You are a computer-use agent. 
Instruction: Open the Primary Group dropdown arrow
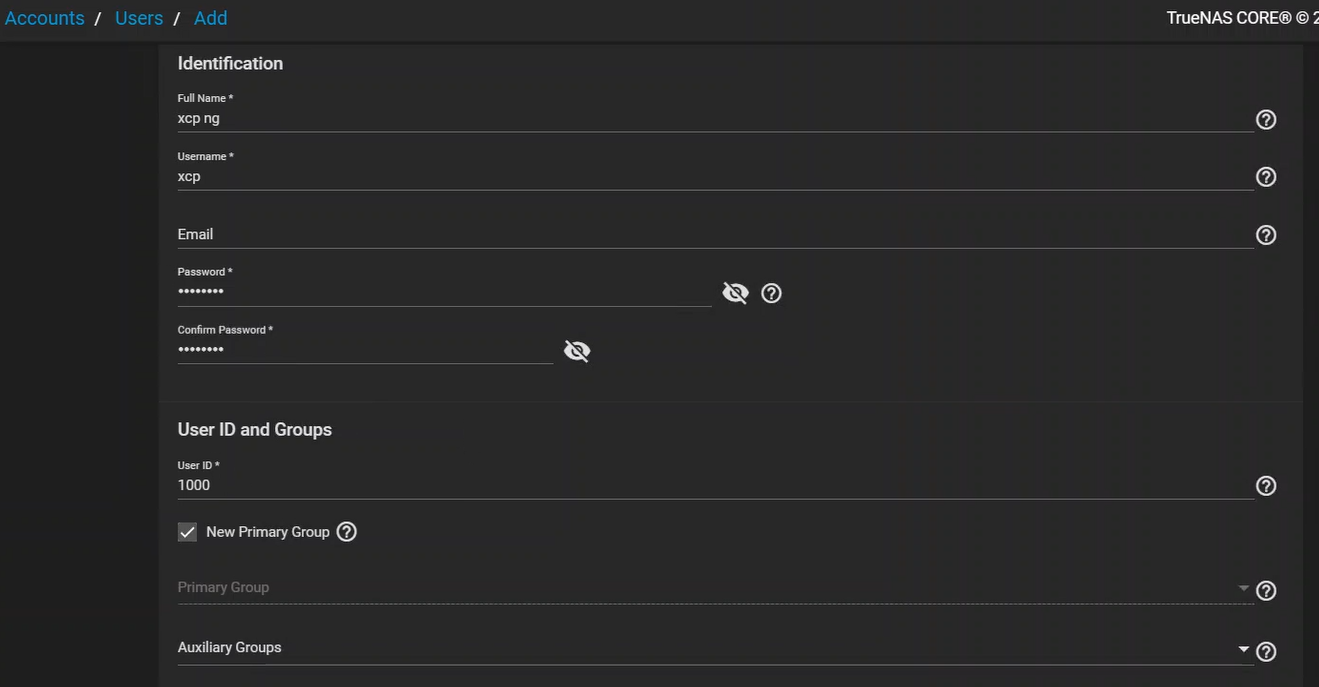(x=1244, y=588)
